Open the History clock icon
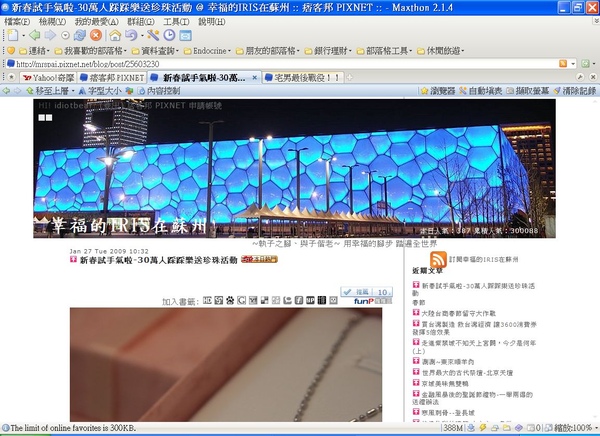 169,36
